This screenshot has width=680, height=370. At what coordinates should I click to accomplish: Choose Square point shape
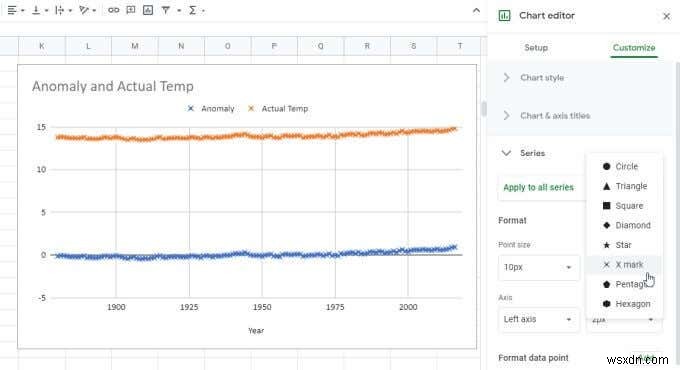pyautogui.click(x=624, y=206)
